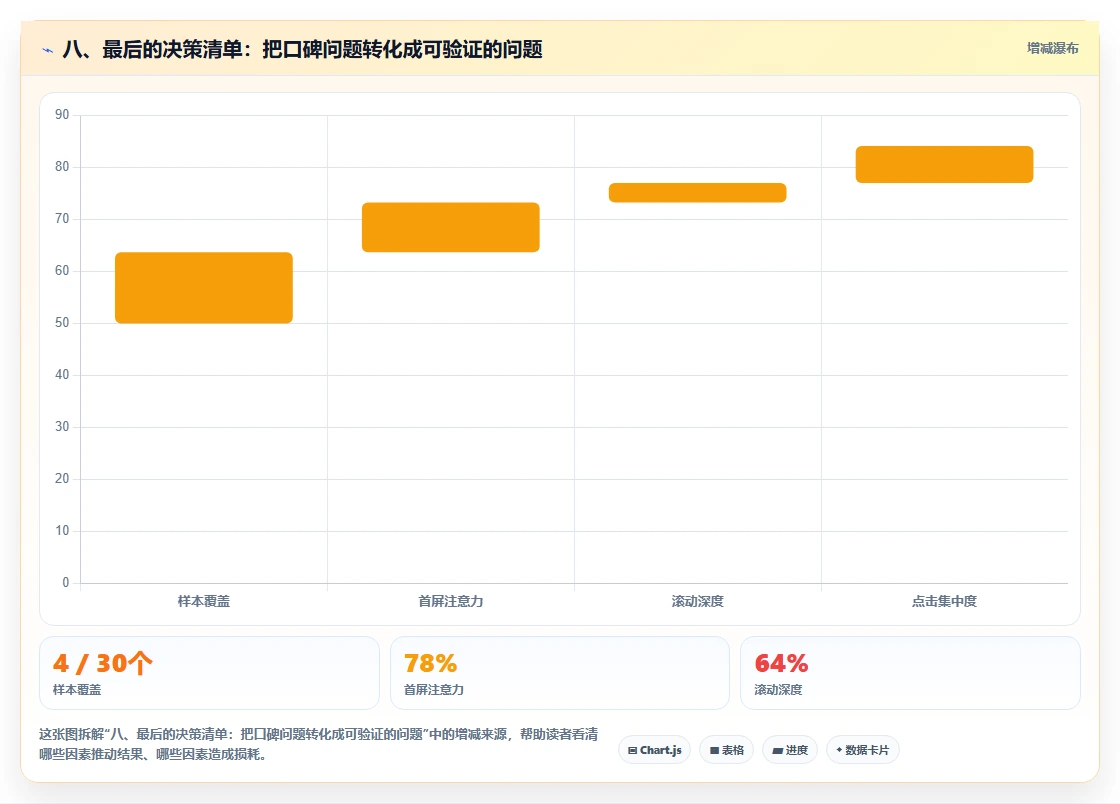Click the 78% value text

tap(430, 663)
